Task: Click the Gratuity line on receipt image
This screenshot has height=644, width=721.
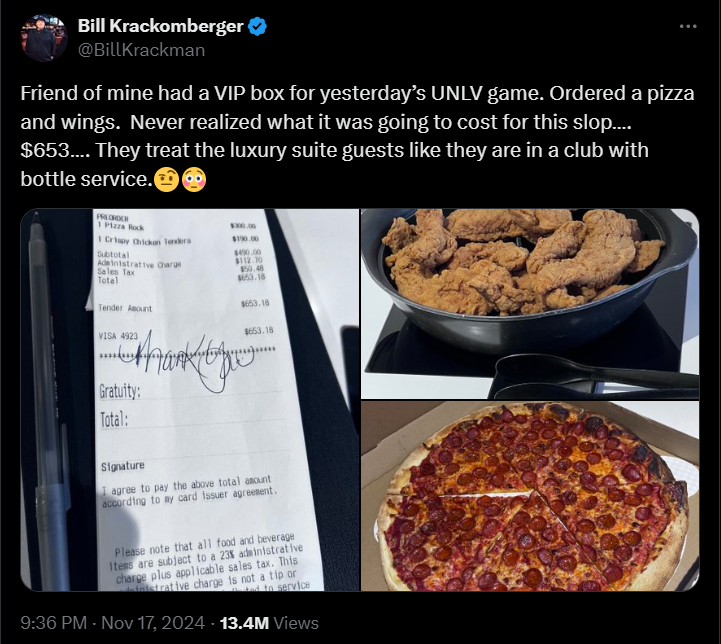Action: 120,391
